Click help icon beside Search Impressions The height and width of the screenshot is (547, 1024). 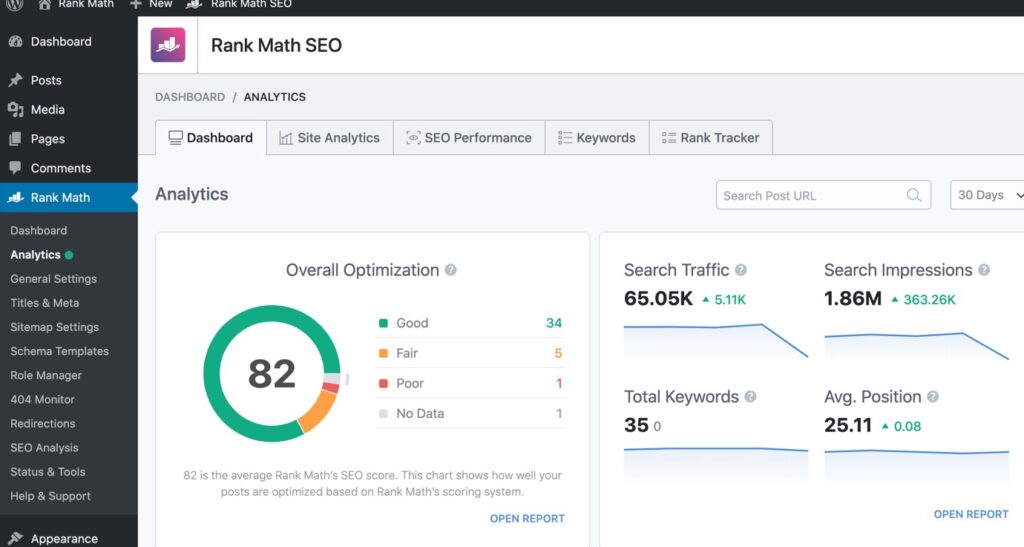pyautogui.click(x=984, y=270)
